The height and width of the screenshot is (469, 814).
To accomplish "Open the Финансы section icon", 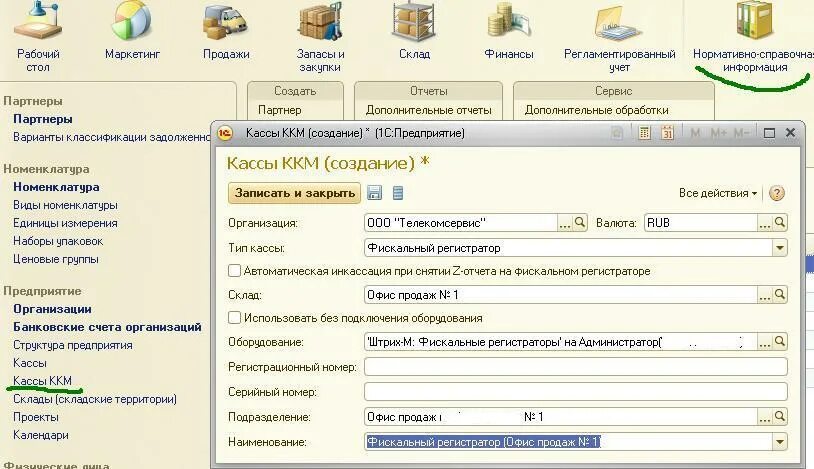I will pyautogui.click(x=509, y=22).
